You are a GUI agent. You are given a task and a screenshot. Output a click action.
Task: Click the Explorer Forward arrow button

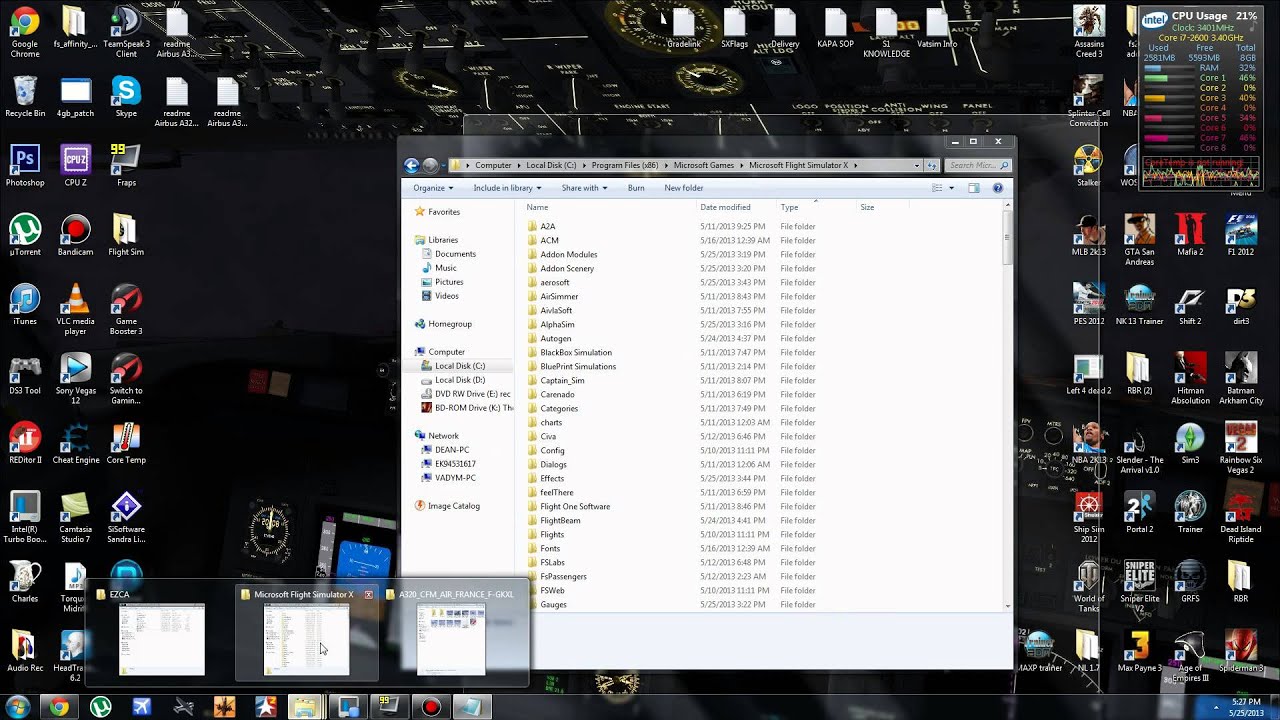coord(431,165)
